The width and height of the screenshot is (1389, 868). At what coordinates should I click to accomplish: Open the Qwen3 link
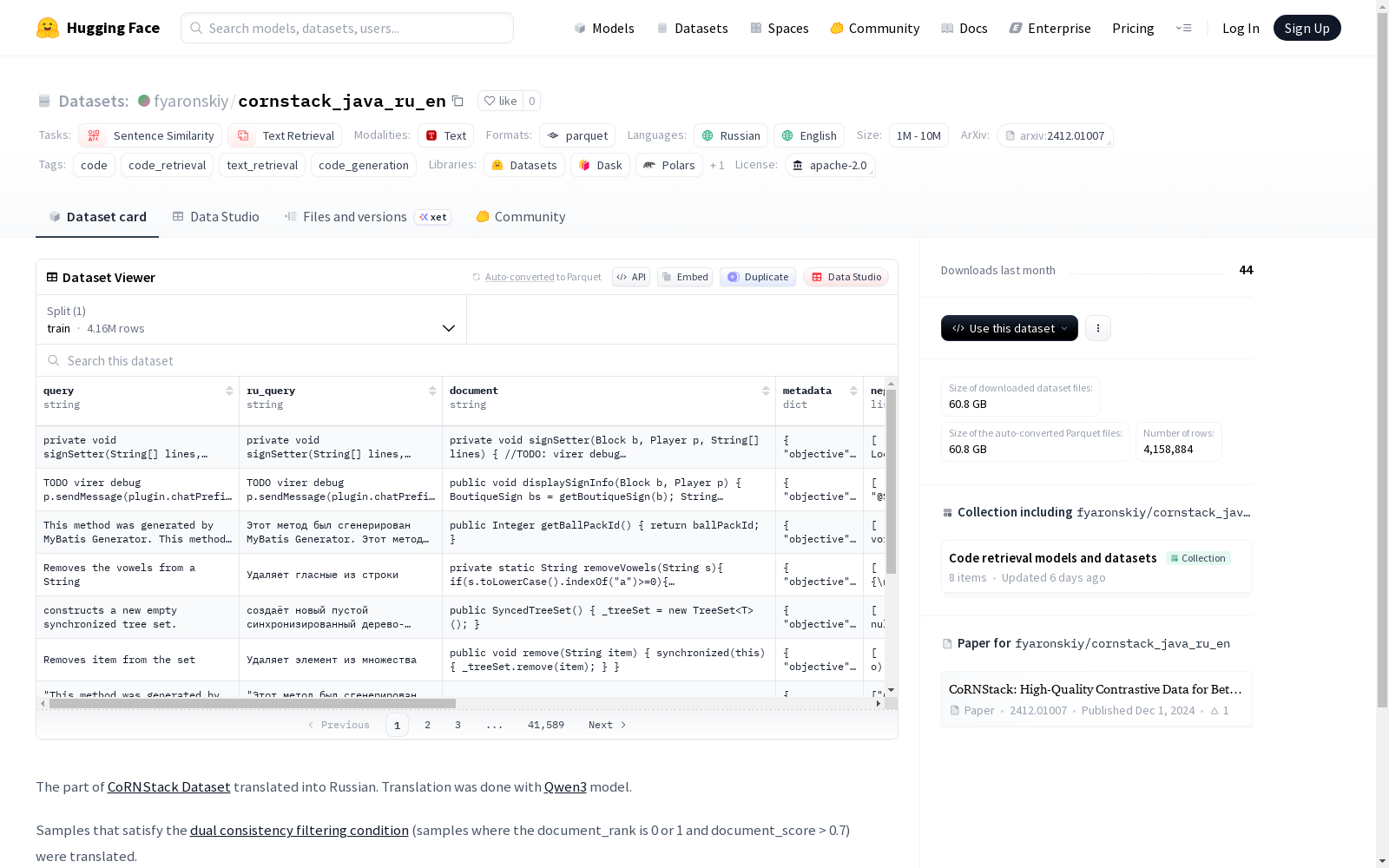click(x=565, y=786)
